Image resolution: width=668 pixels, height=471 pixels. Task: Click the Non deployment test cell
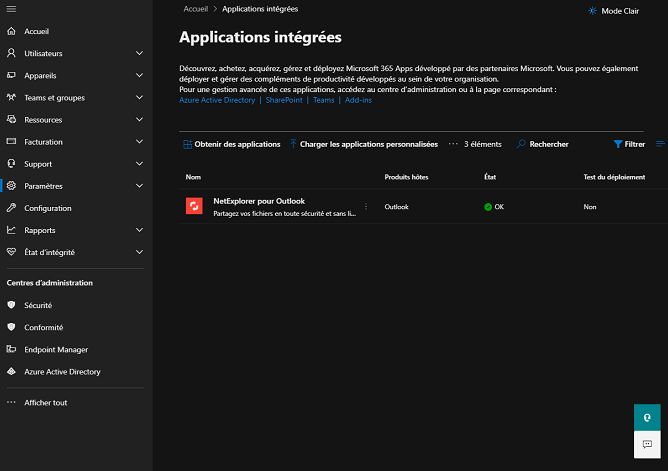(x=590, y=207)
